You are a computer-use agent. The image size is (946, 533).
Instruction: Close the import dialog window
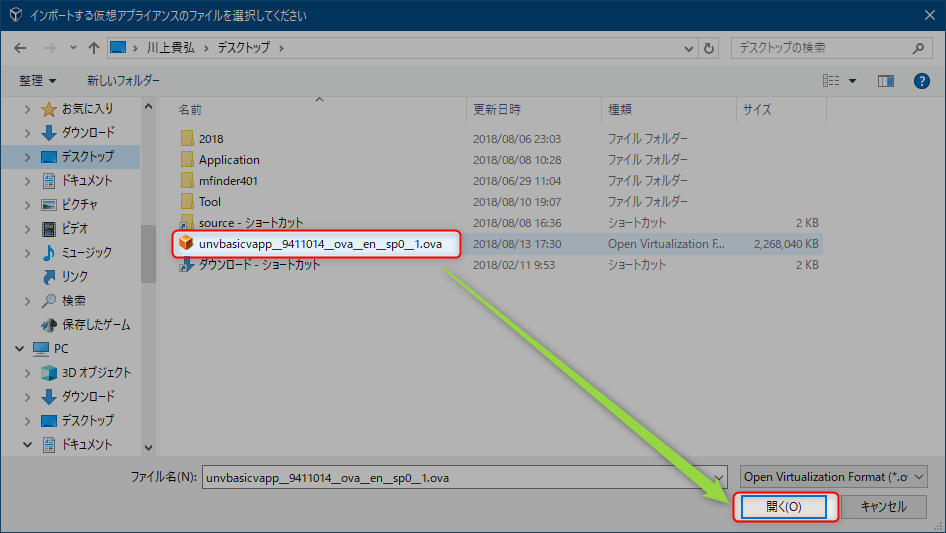pos(929,15)
